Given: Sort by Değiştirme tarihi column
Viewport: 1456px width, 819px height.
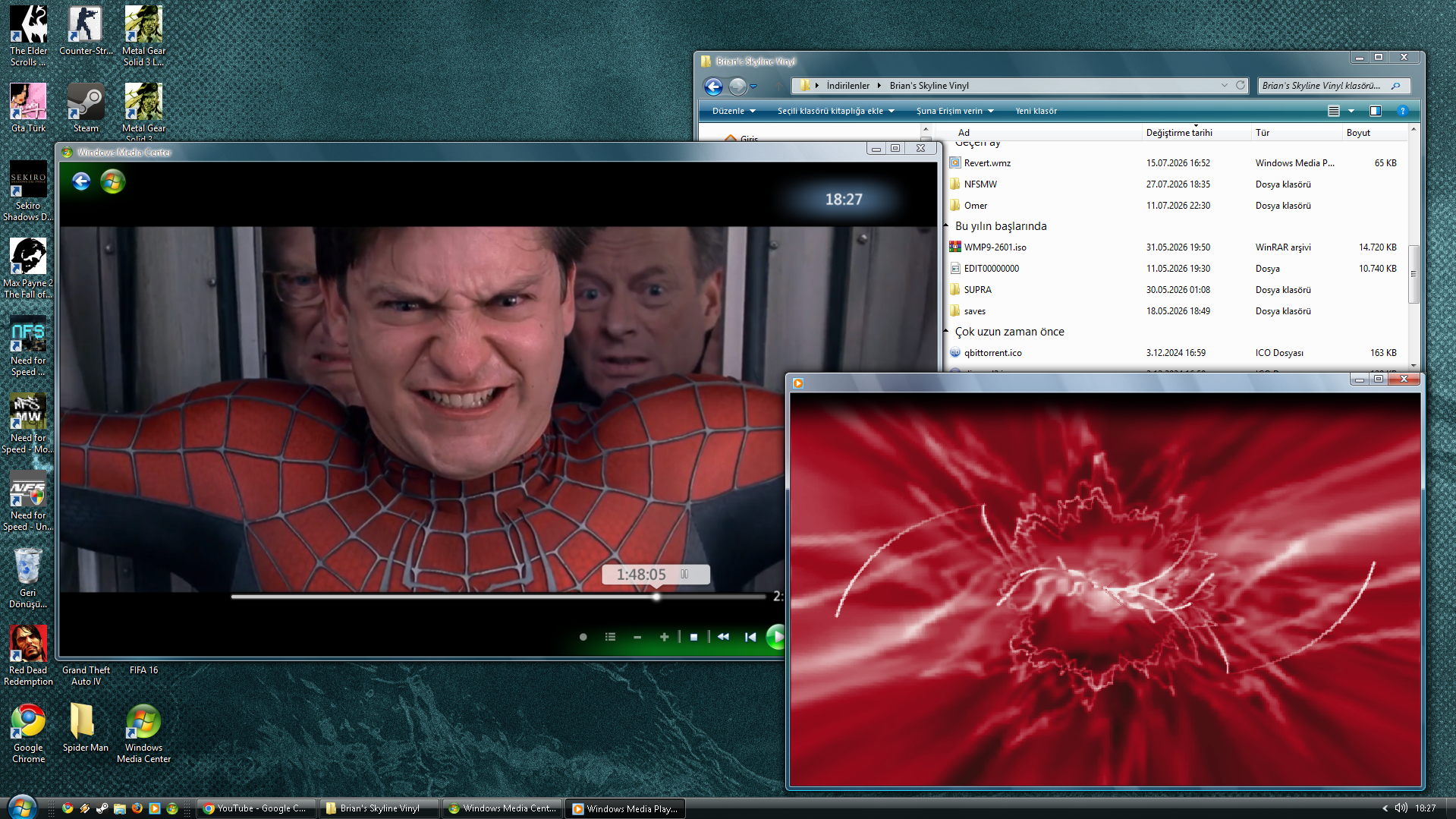Looking at the screenshot, I should (1197, 133).
